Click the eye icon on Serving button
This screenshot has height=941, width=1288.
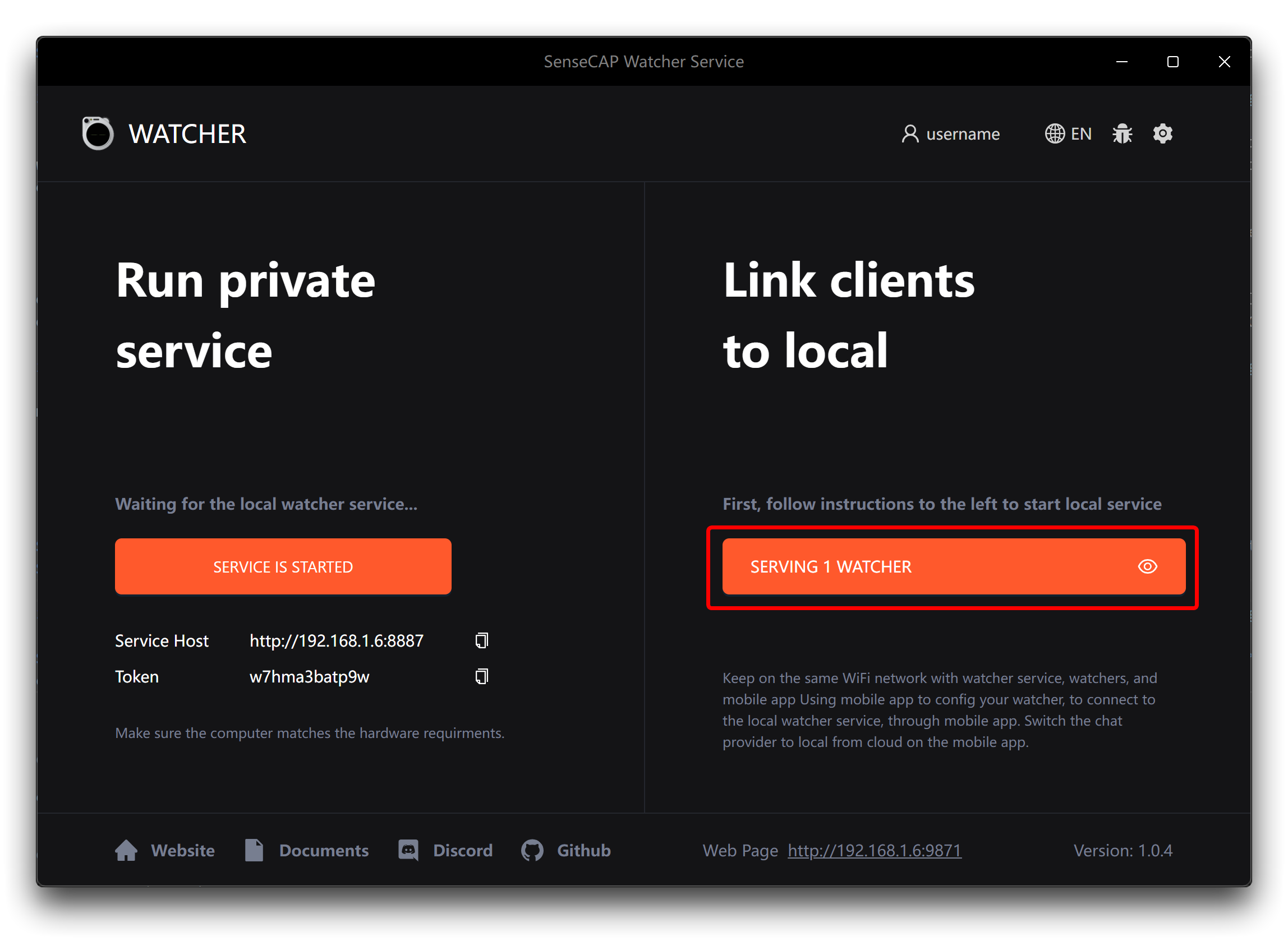tap(1147, 567)
